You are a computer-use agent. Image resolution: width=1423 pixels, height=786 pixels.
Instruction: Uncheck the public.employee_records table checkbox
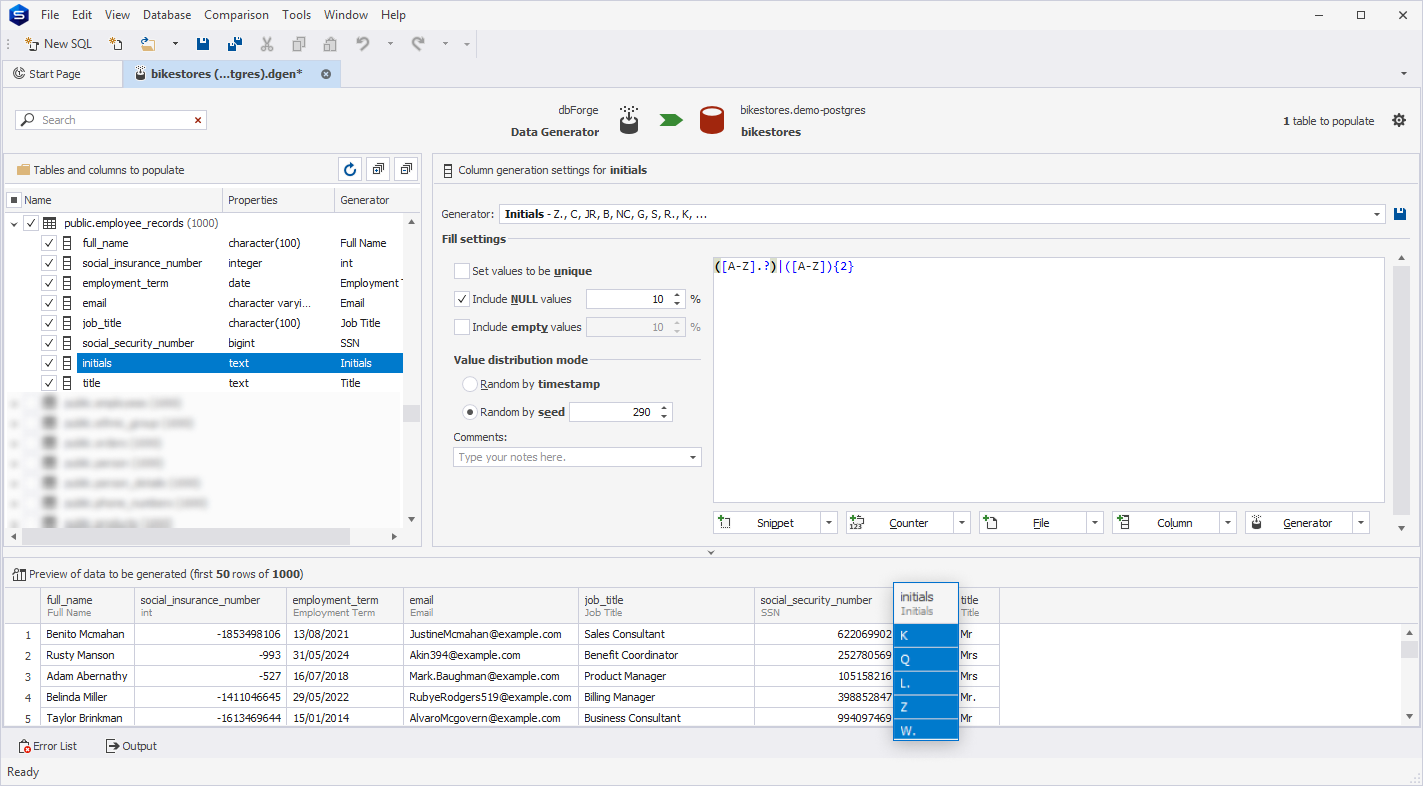(30, 223)
